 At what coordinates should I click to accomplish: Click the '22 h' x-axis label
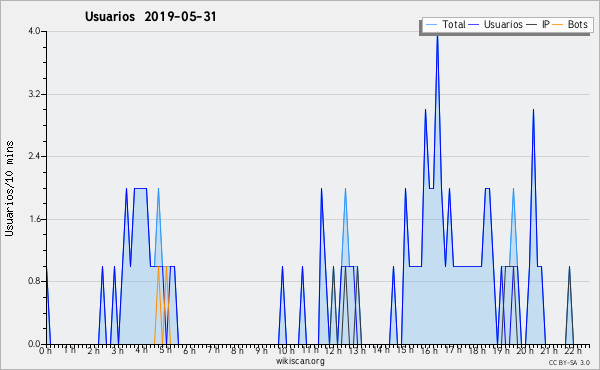573,350
